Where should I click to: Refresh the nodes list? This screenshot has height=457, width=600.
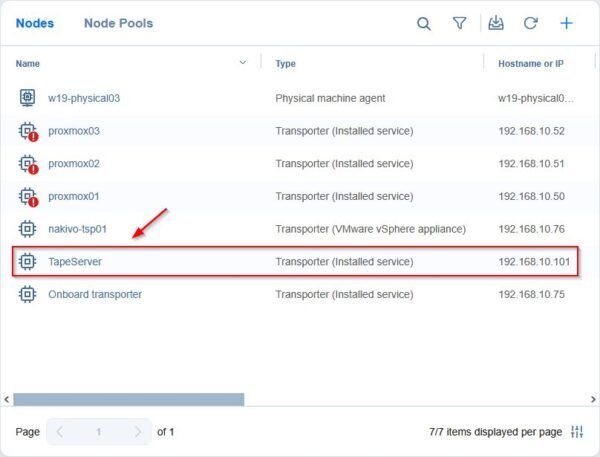(530, 23)
